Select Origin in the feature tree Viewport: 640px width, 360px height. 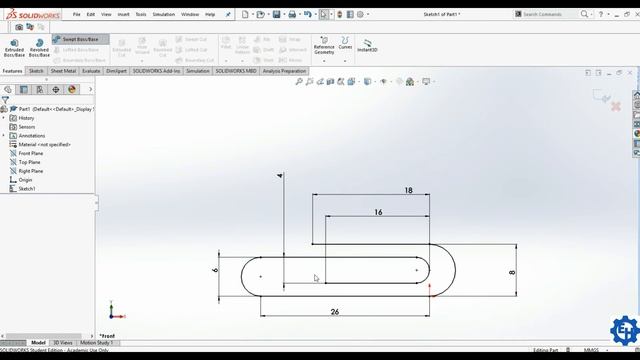[x=25, y=180]
